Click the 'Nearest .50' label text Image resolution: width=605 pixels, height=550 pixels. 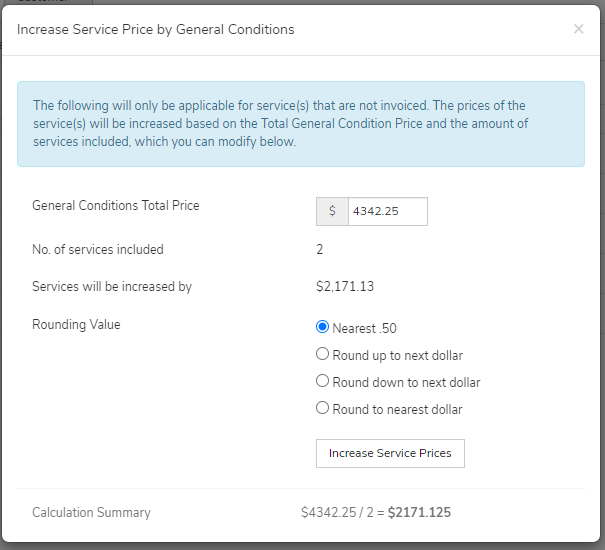pyautogui.click(x=364, y=328)
